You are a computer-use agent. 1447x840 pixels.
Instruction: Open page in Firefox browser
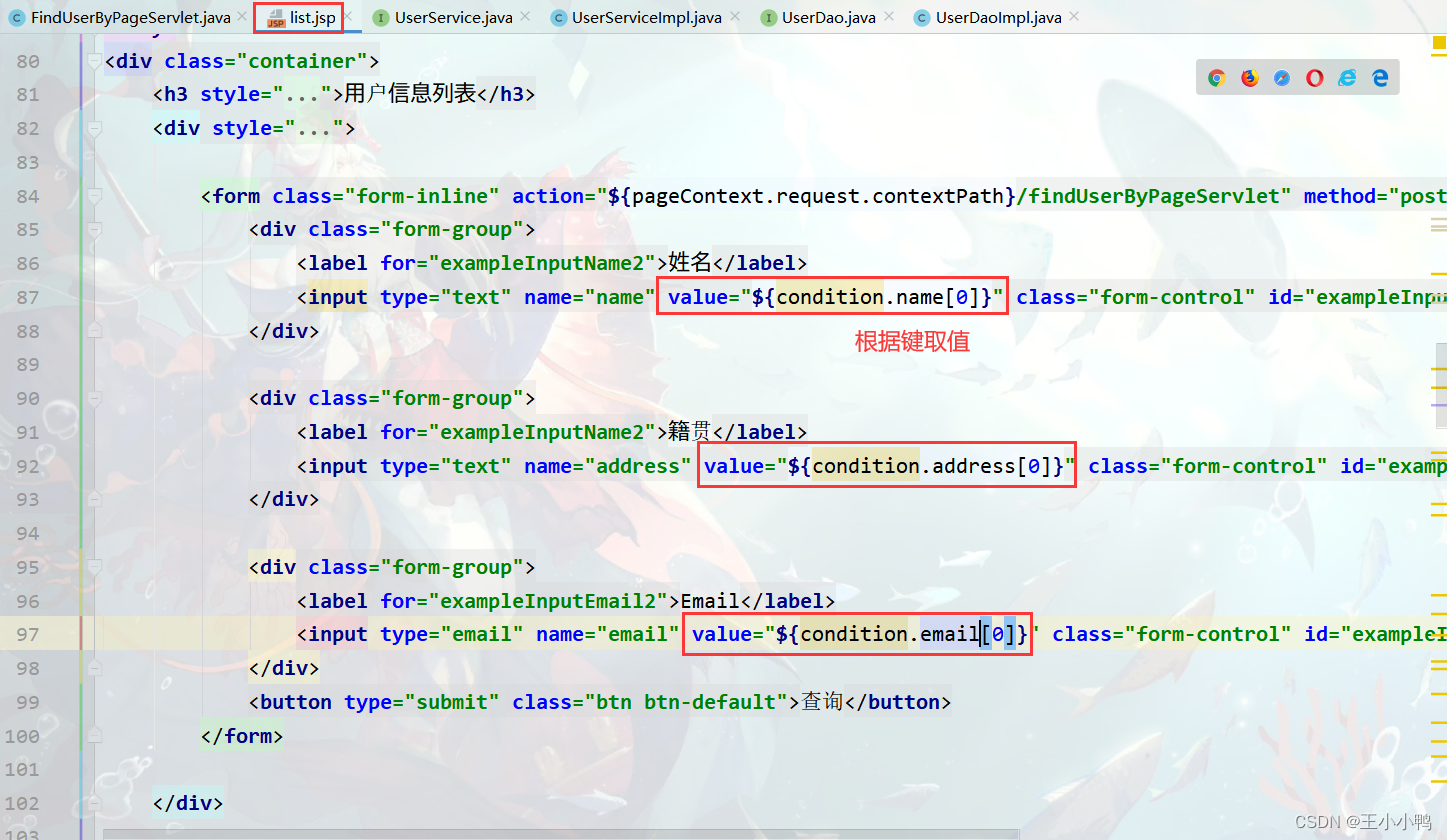pos(1250,78)
